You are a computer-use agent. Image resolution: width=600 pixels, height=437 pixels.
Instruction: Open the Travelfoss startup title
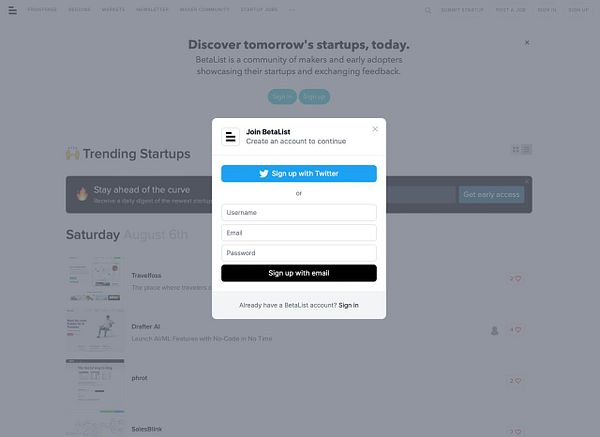point(146,275)
